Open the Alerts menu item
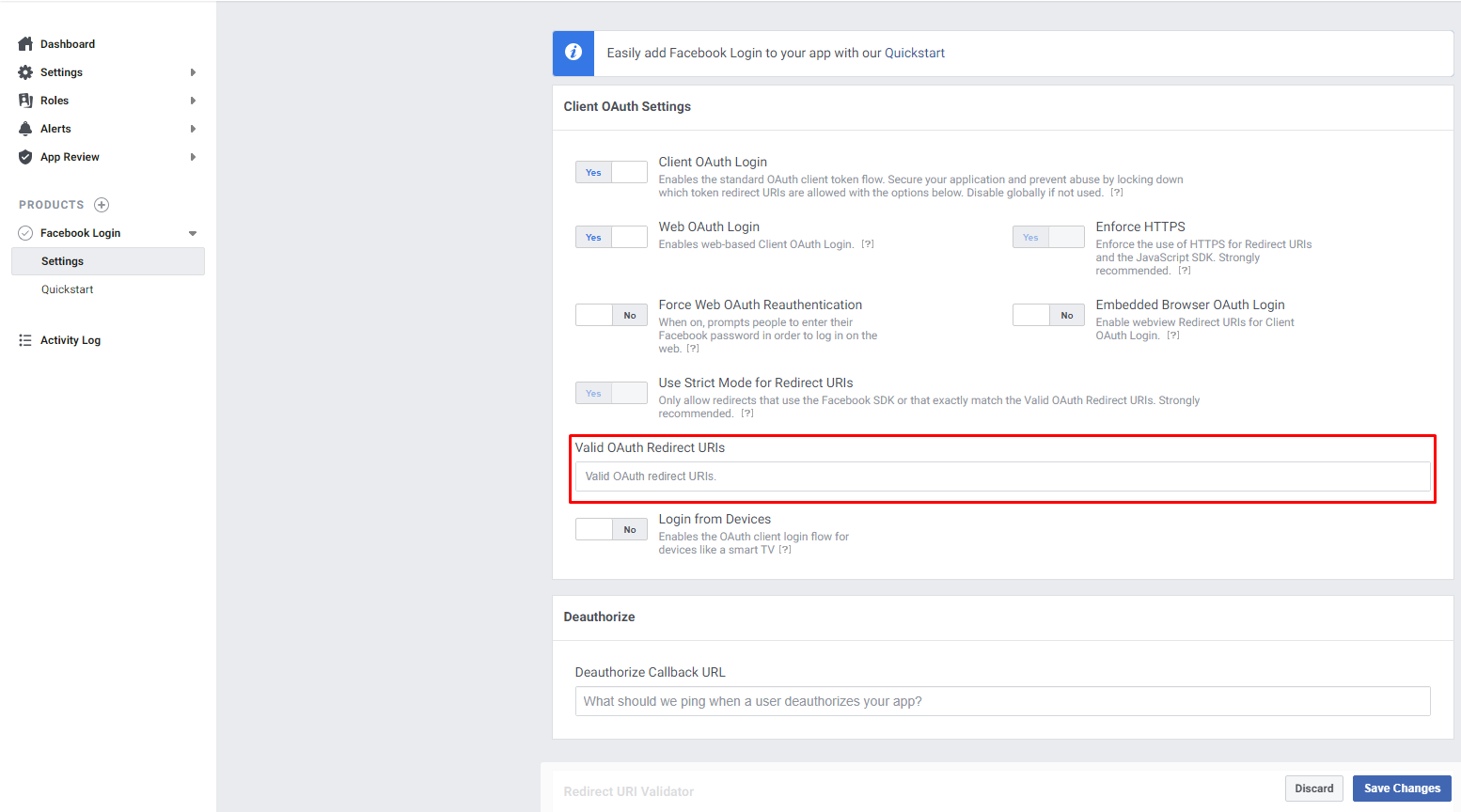Viewport: 1461px width, 812px height. pos(55,129)
